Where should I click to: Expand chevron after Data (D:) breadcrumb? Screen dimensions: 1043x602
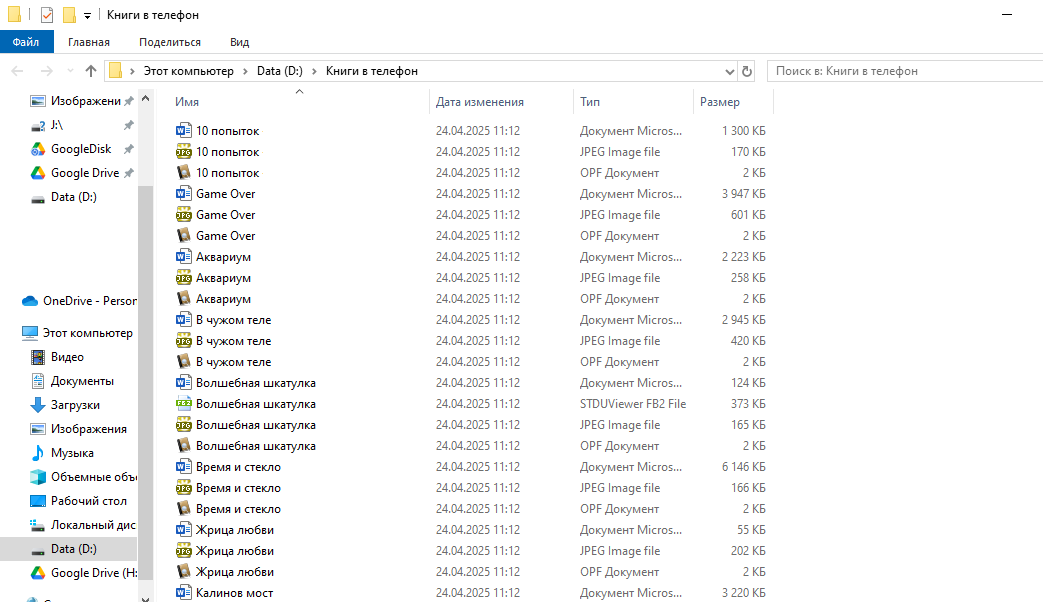(x=315, y=71)
